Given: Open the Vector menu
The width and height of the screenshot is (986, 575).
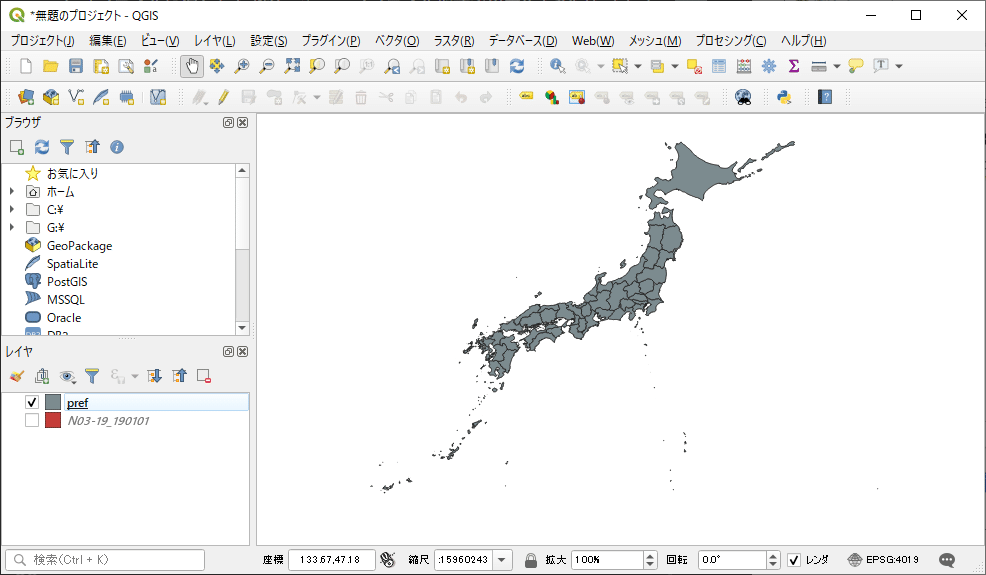Looking at the screenshot, I should click(x=397, y=41).
